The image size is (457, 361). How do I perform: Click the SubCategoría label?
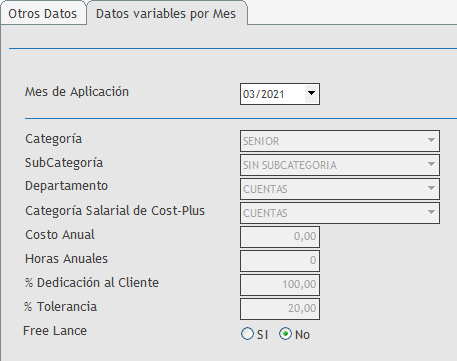tap(64, 163)
